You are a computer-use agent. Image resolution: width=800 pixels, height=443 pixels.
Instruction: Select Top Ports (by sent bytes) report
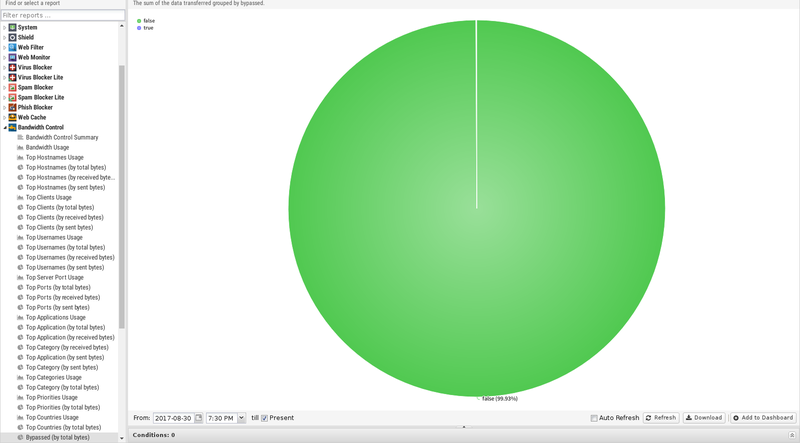[x=58, y=308]
